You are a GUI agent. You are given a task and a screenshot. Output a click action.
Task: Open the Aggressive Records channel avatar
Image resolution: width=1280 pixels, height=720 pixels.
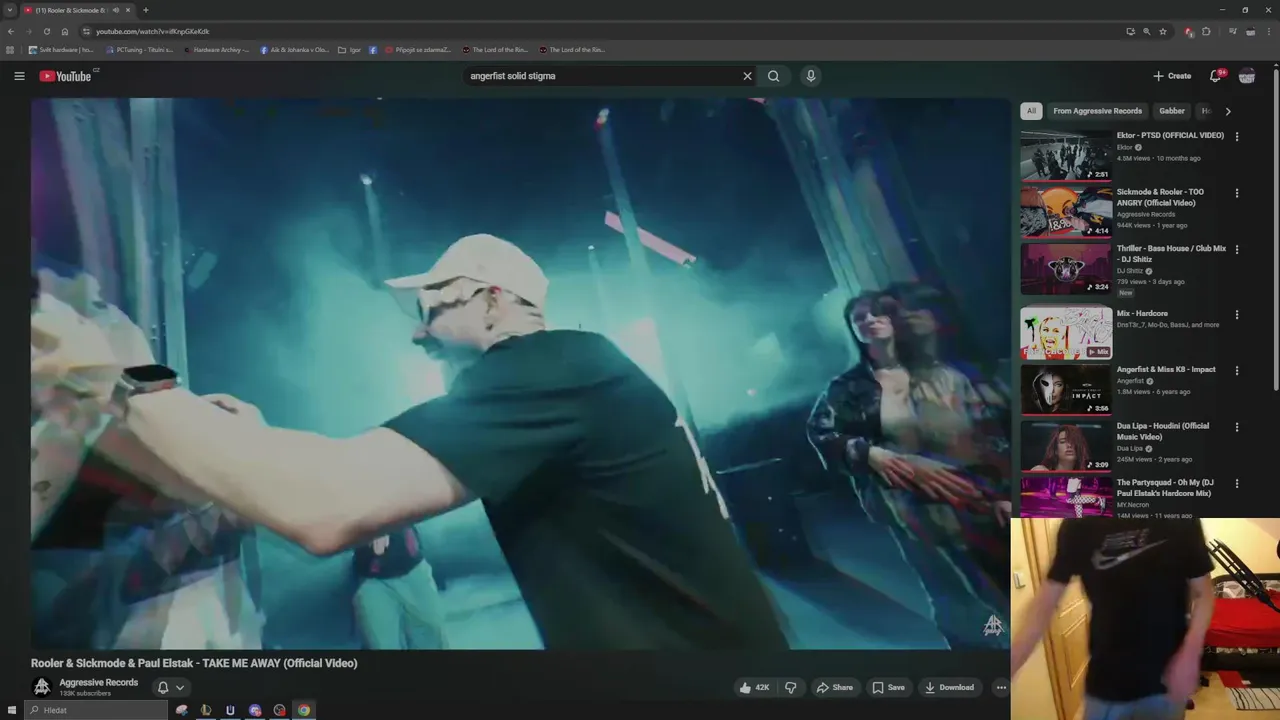tap(42, 687)
